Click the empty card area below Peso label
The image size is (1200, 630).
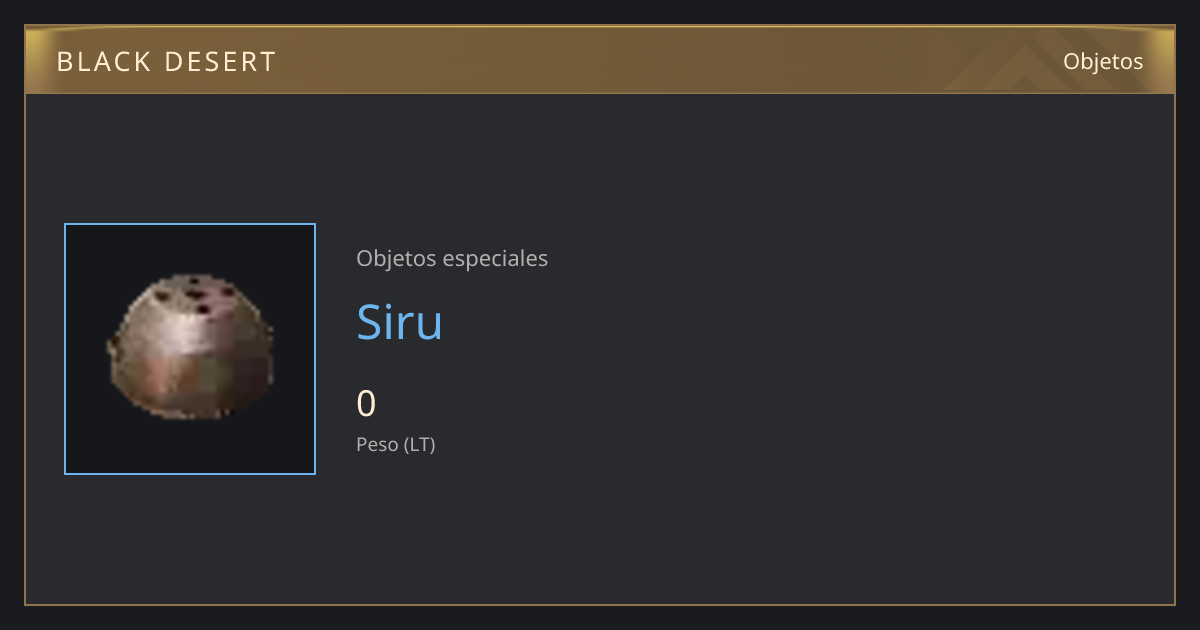[x=600, y=530]
